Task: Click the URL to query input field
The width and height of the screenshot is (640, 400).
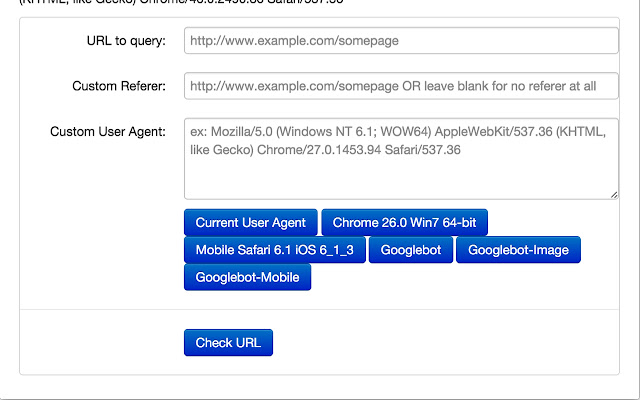Action: (401, 40)
